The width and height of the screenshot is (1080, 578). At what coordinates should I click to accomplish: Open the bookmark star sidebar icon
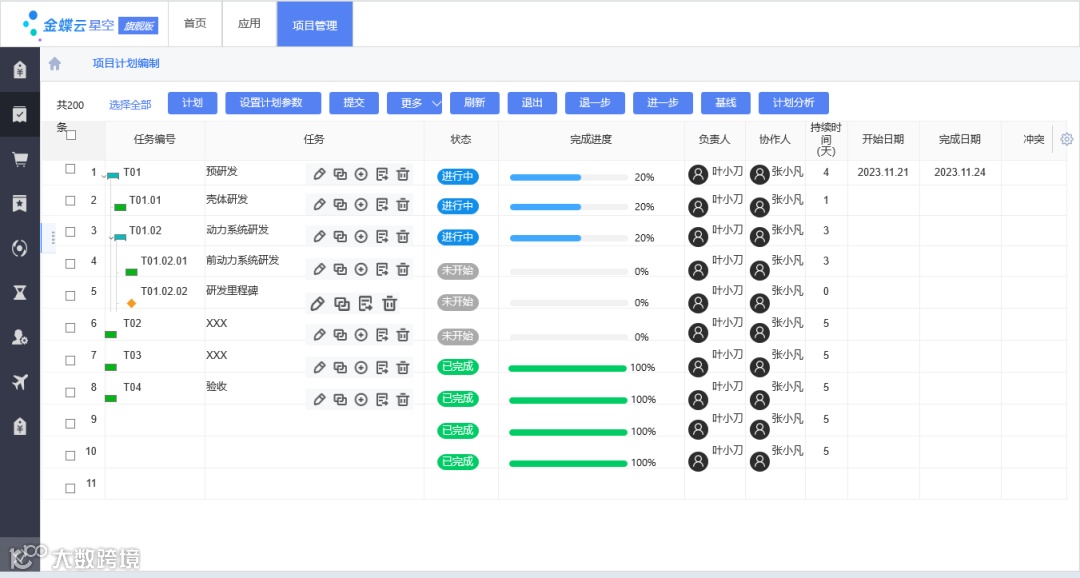point(20,203)
